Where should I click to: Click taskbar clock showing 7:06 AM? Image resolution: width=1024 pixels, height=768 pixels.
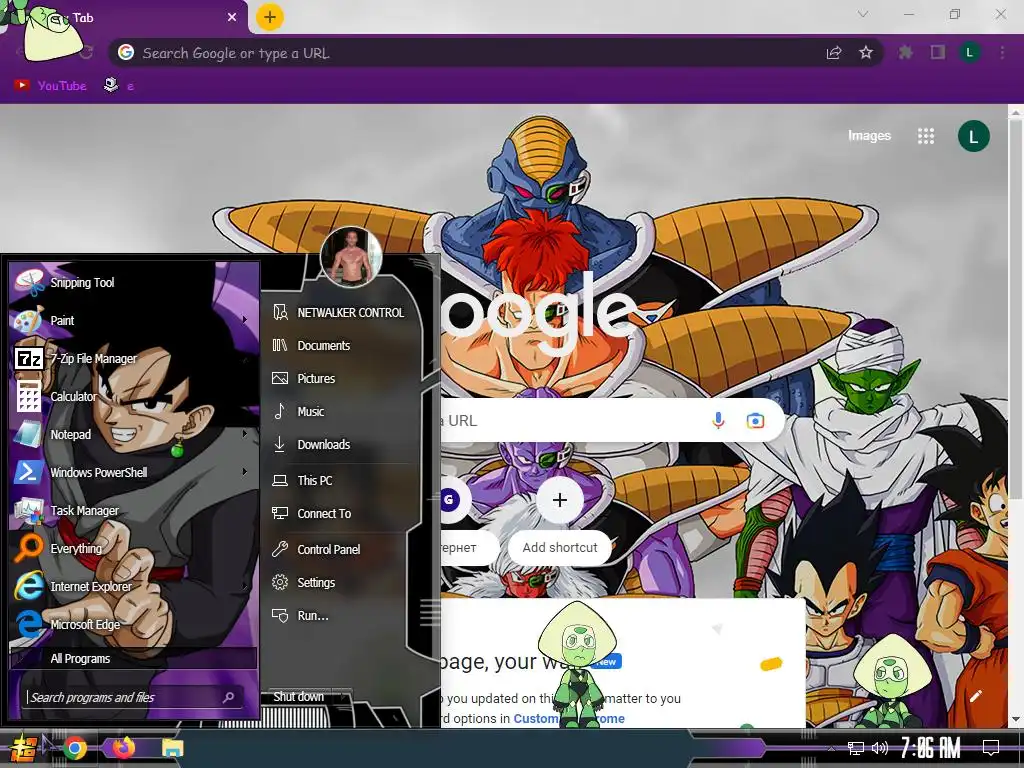931,748
